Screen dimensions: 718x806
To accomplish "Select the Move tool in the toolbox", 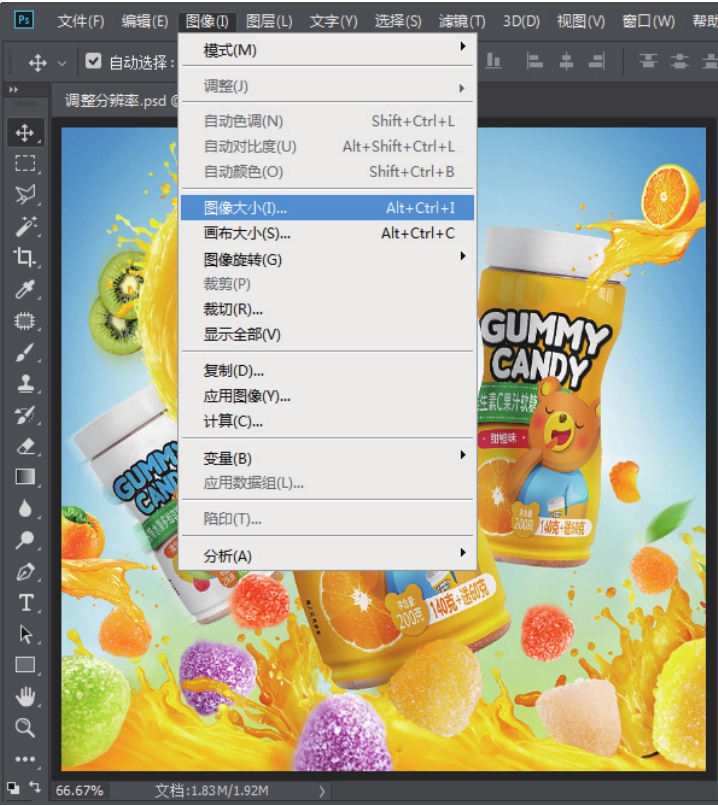I will [x=25, y=133].
